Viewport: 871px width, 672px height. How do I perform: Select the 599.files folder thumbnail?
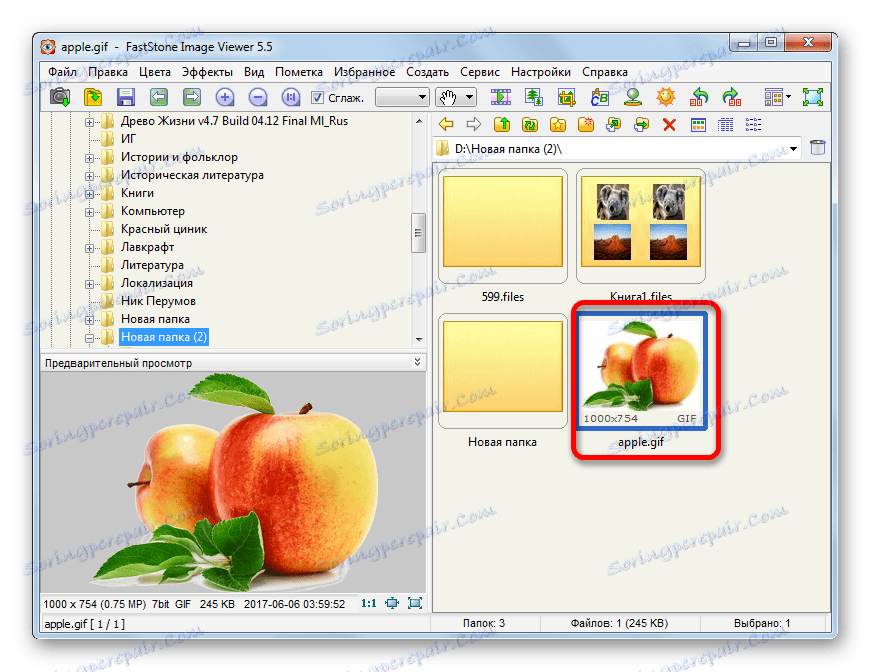[x=503, y=227]
